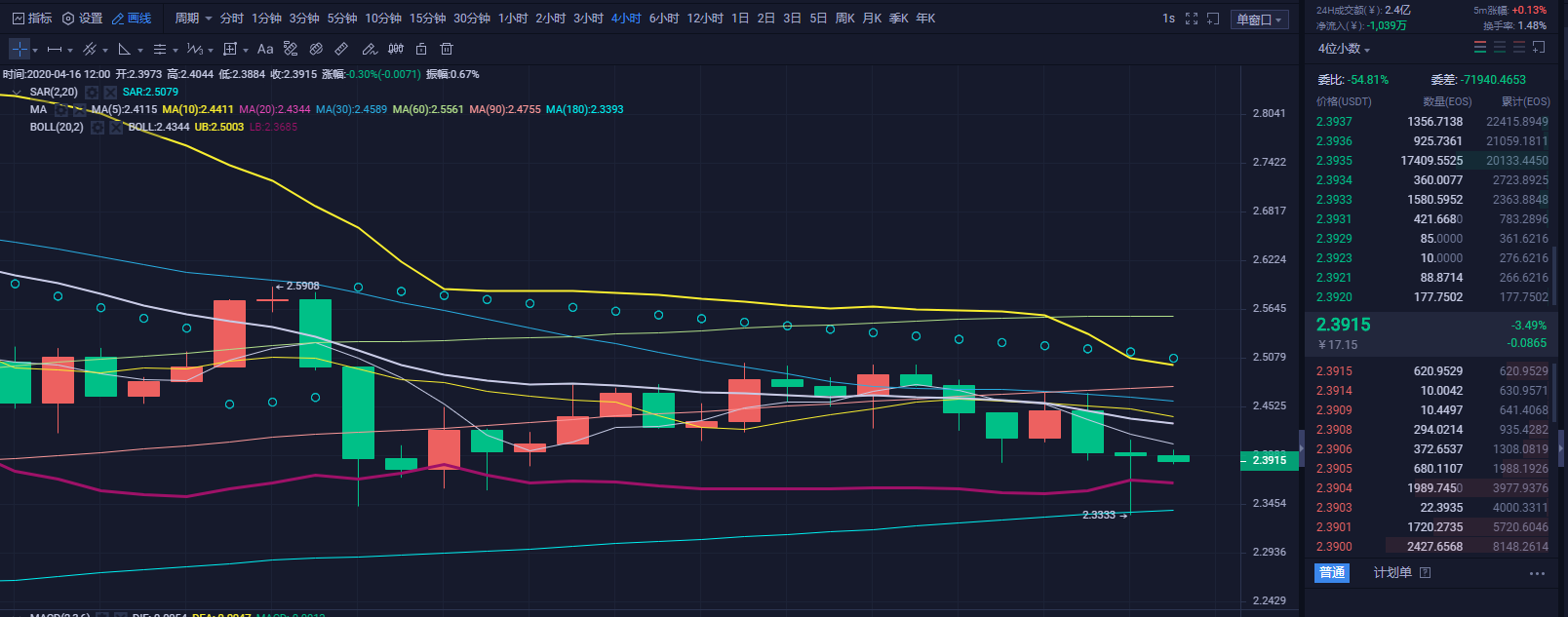Open the 单窗口 window layout dropdown
The height and width of the screenshot is (617, 1568).
point(1260,19)
